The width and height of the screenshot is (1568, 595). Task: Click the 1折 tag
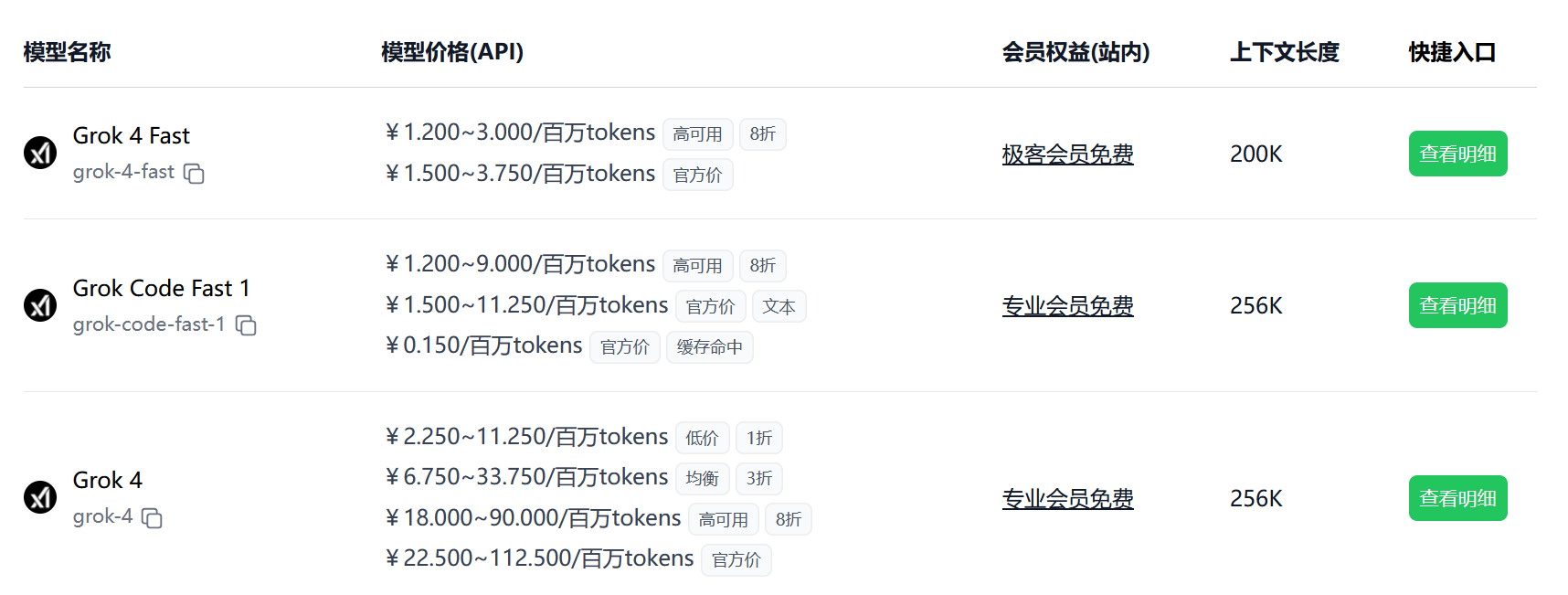(x=759, y=439)
